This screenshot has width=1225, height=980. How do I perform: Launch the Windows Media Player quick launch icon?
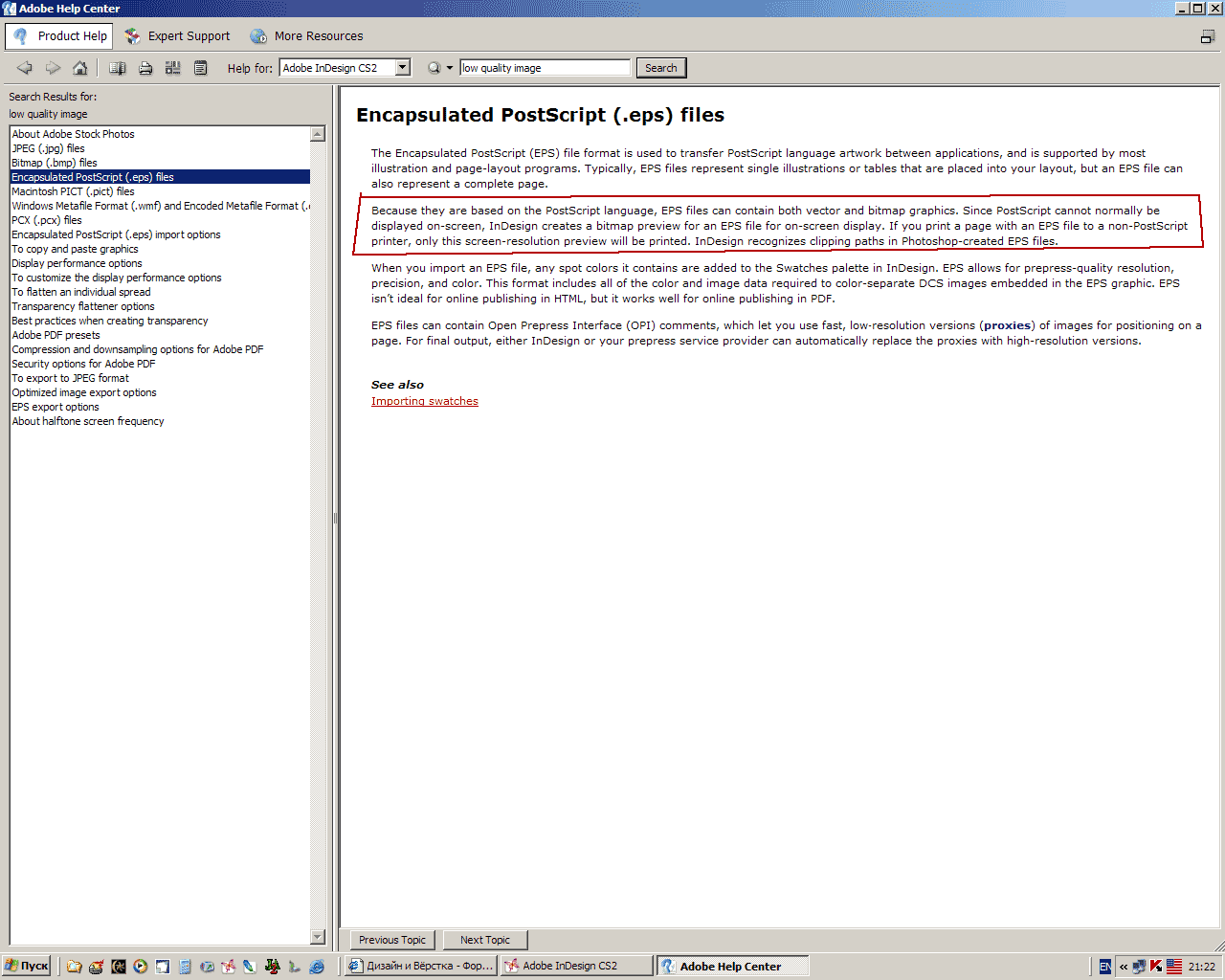point(141,967)
